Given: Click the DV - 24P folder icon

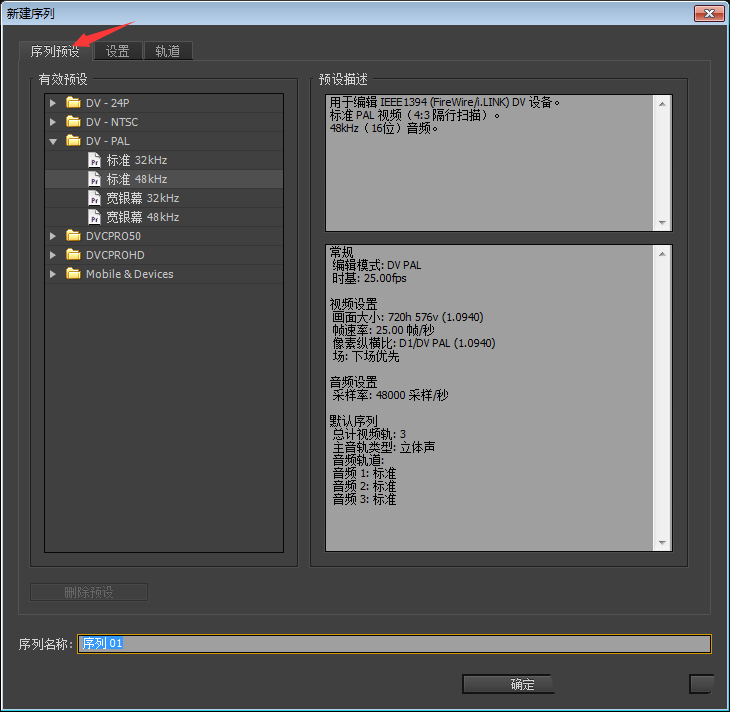Looking at the screenshot, I should click(73, 102).
